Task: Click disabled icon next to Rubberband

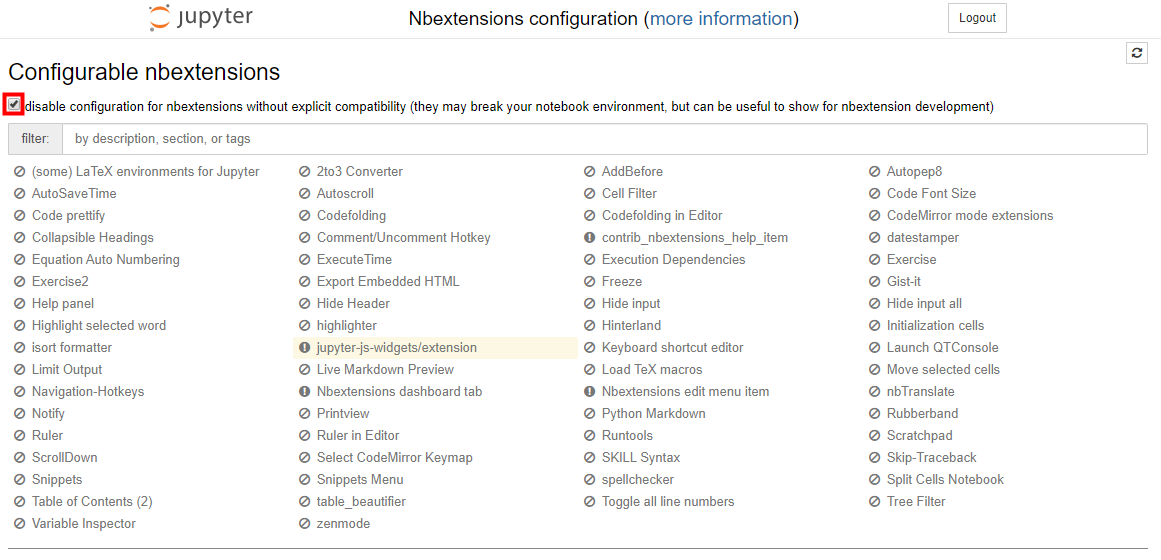Action: [x=874, y=414]
